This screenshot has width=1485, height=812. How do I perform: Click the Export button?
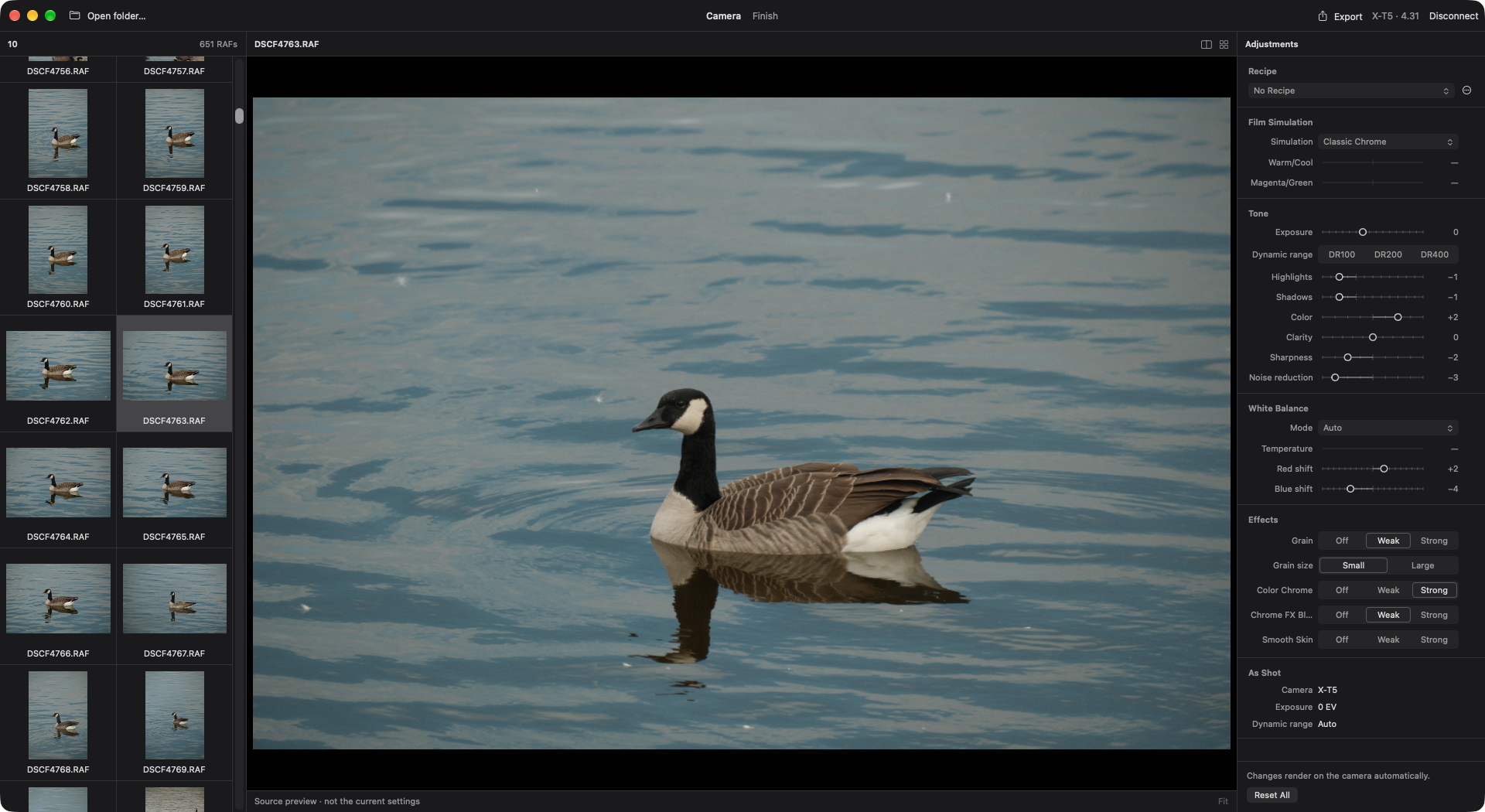tap(1340, 16)
